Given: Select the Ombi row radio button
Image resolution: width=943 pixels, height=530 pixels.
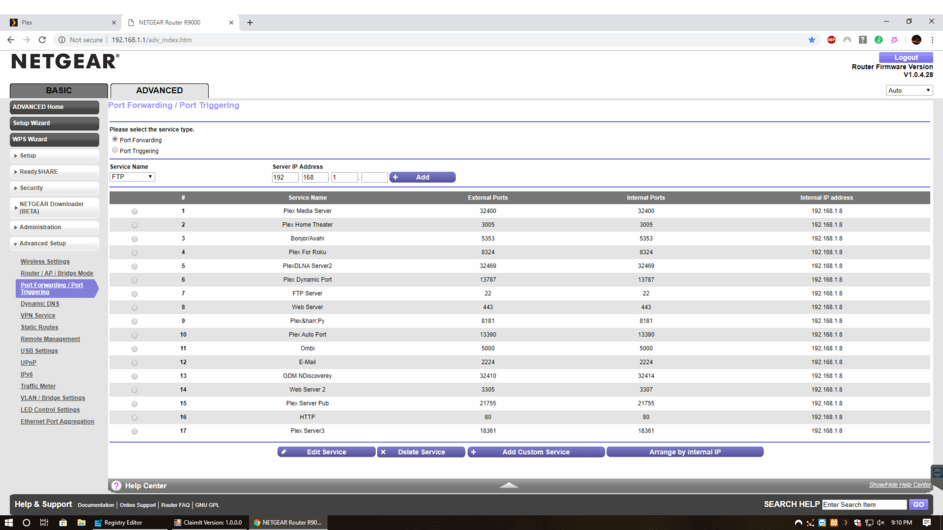Looking at the screenshot, I should click(x=135, y=349).
